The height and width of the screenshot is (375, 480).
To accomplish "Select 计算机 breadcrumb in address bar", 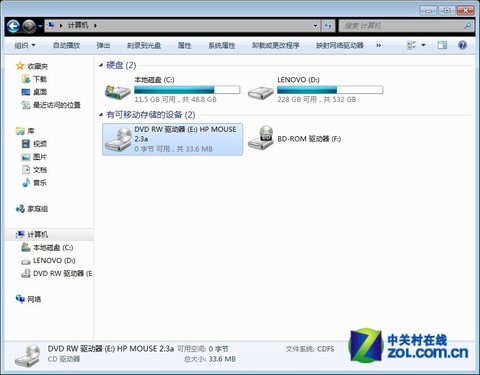I will (78, 25).
